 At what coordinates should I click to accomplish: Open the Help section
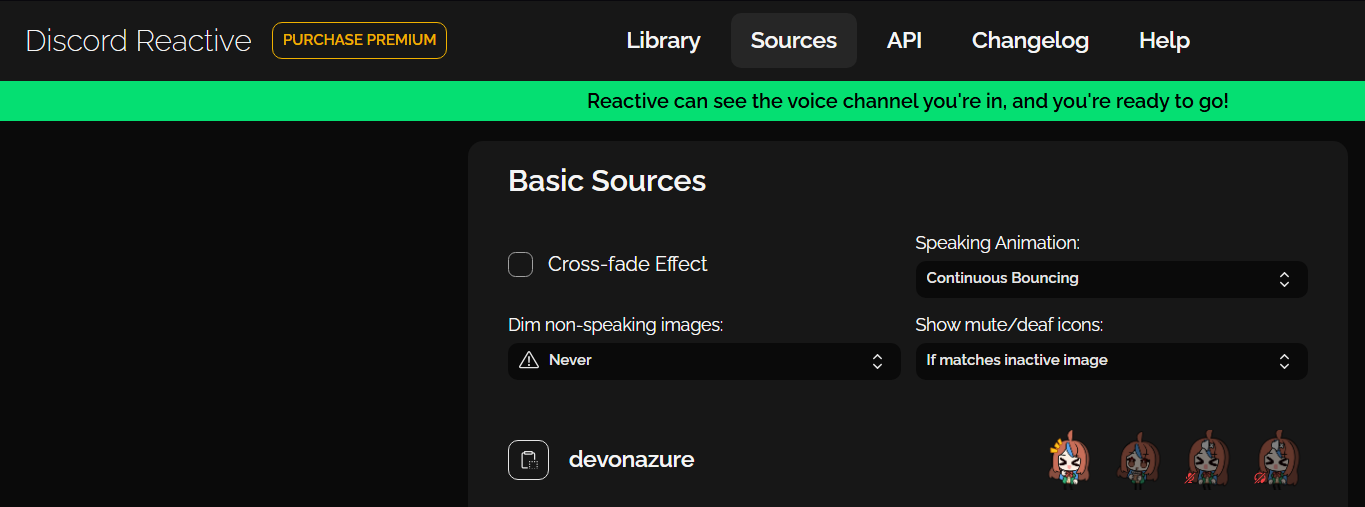1164,41
